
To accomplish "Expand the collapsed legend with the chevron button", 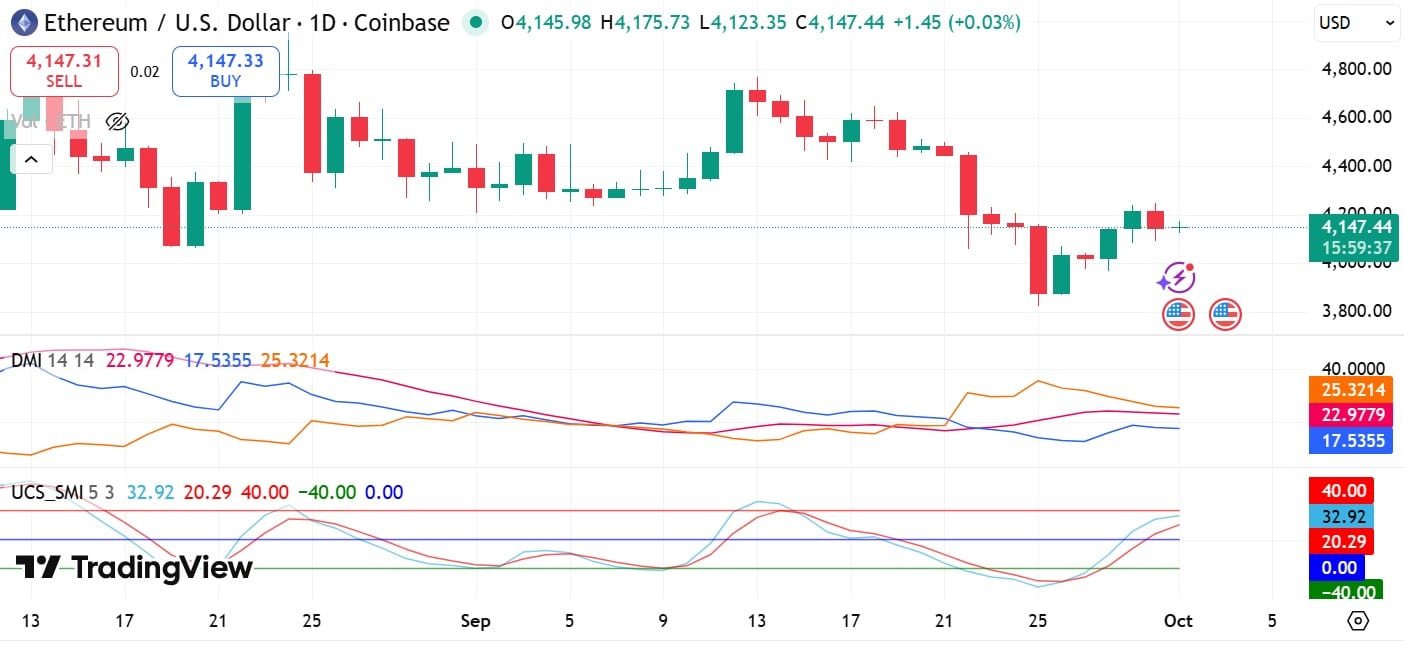I will (x=31, y=158).
